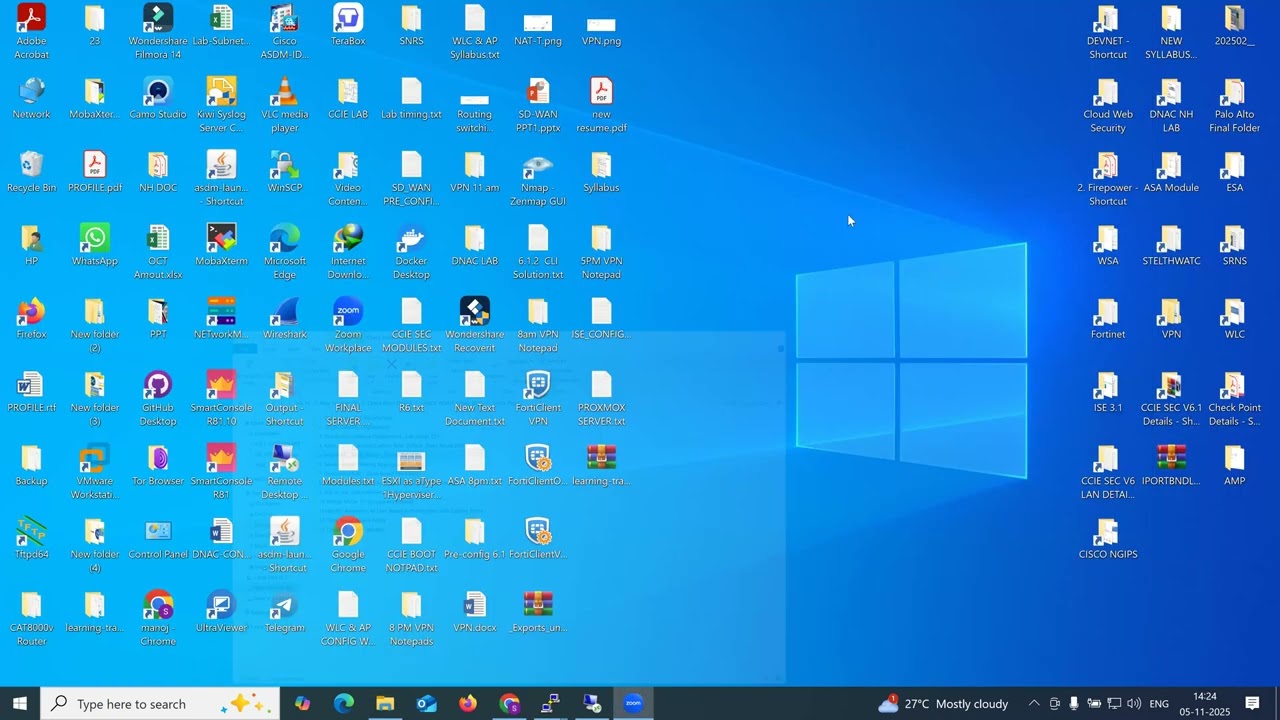Open the weather widget showing 27°C
The height and width of the screenshot is (720, 1280).
[943, 704]
